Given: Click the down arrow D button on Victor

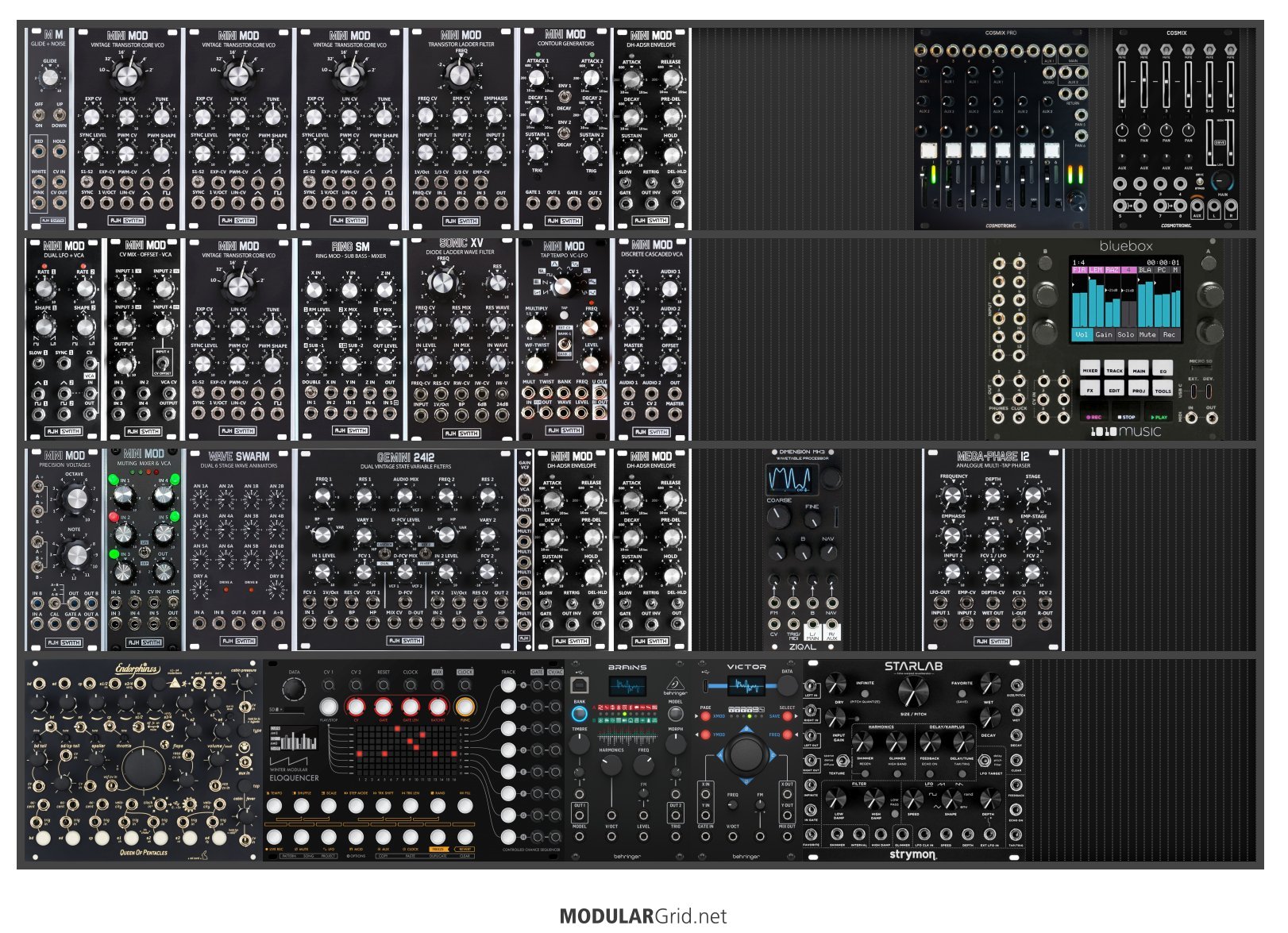Looking at the screenshot, I should coord(746,781).
